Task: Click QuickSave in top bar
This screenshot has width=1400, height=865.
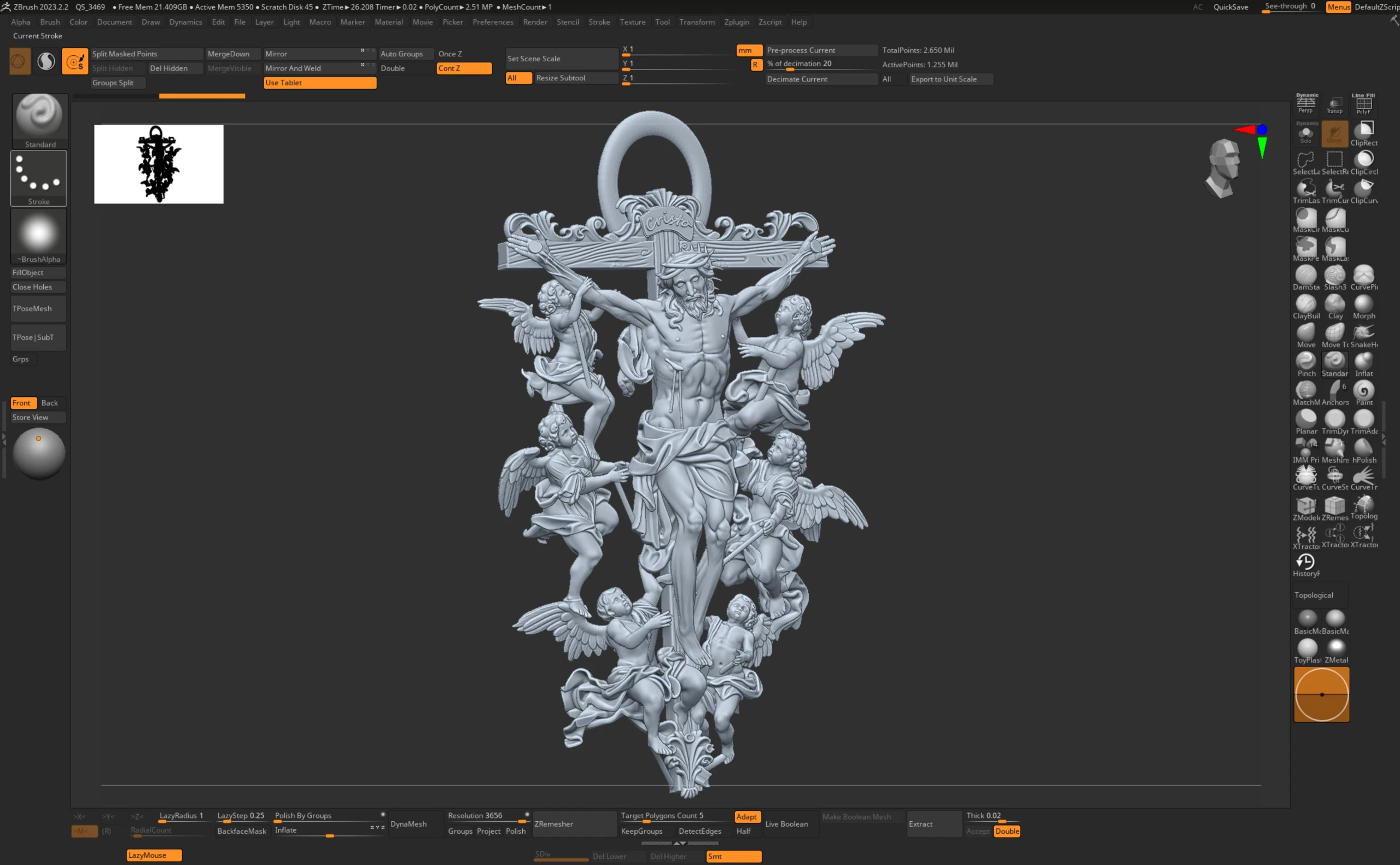Action: [x=1230, y=7]
